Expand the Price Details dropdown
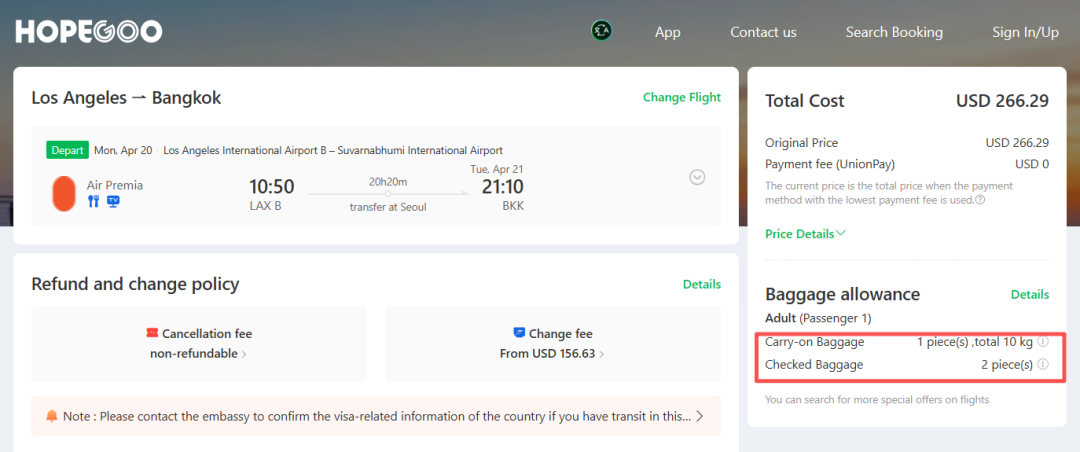 click(x=805, y=234)
